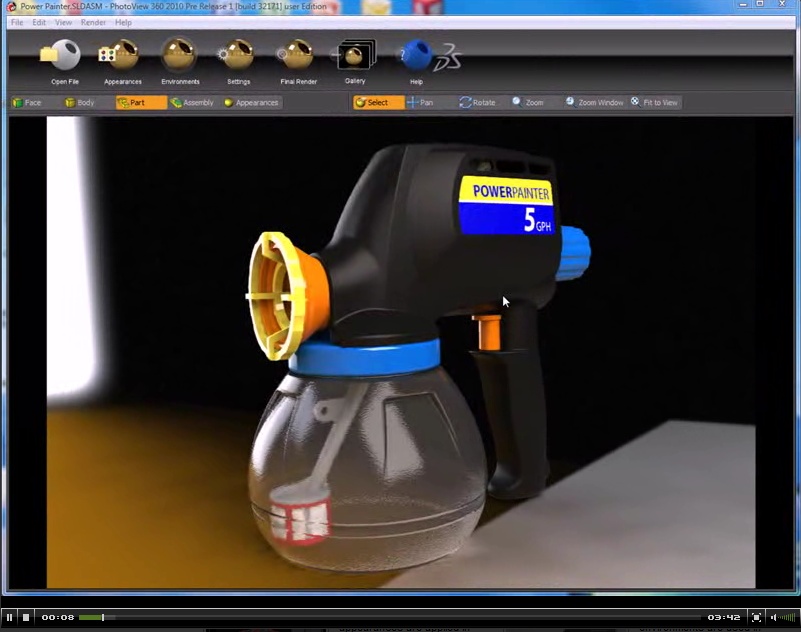Click the orange trigger on the sprayer
The height and width of the screenshot is (632, 801).
[x=487, y=332]
